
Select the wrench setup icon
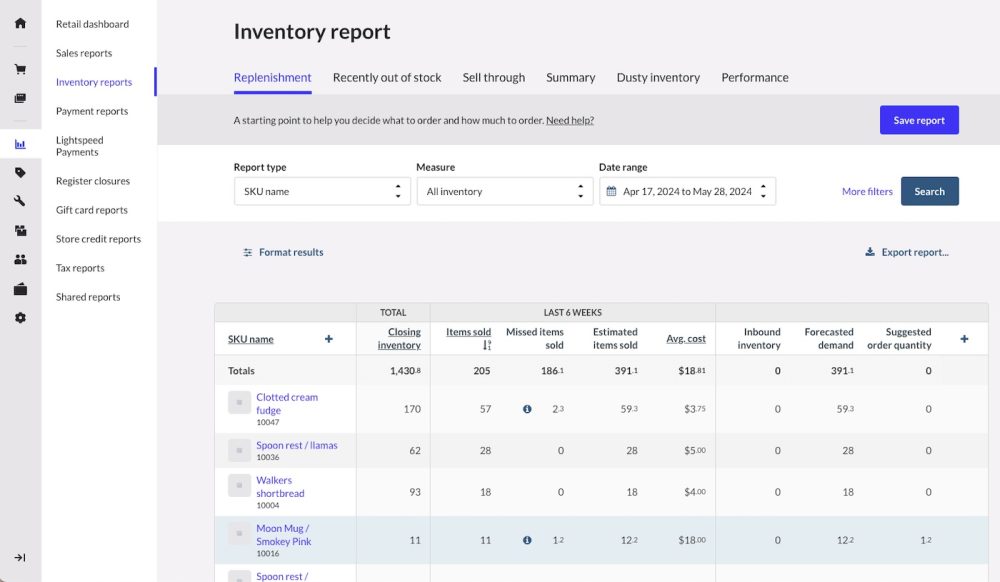point(18,200)
